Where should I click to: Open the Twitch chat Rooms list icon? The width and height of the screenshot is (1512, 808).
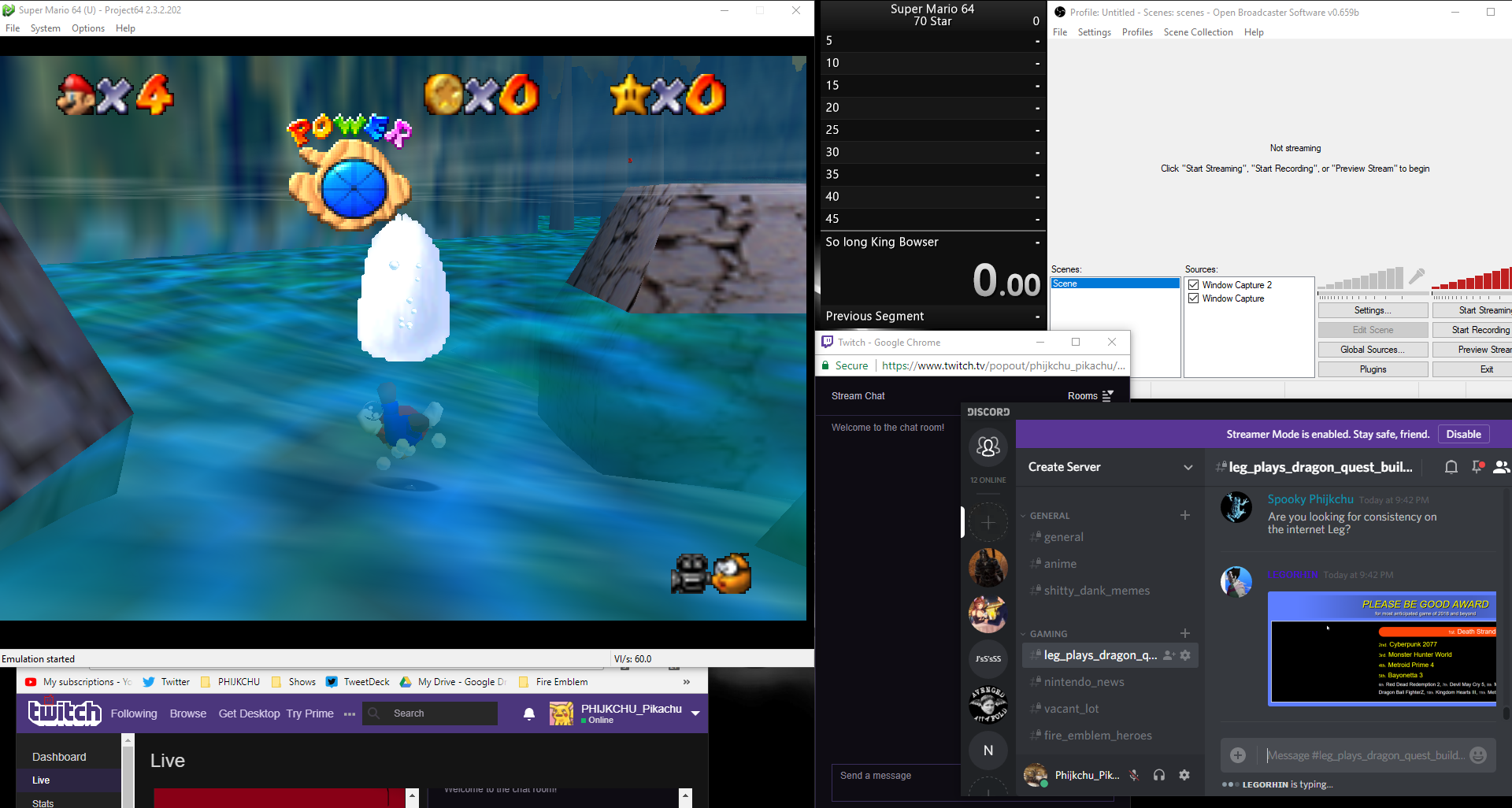pyautogui.click(x=1107, y=396)
